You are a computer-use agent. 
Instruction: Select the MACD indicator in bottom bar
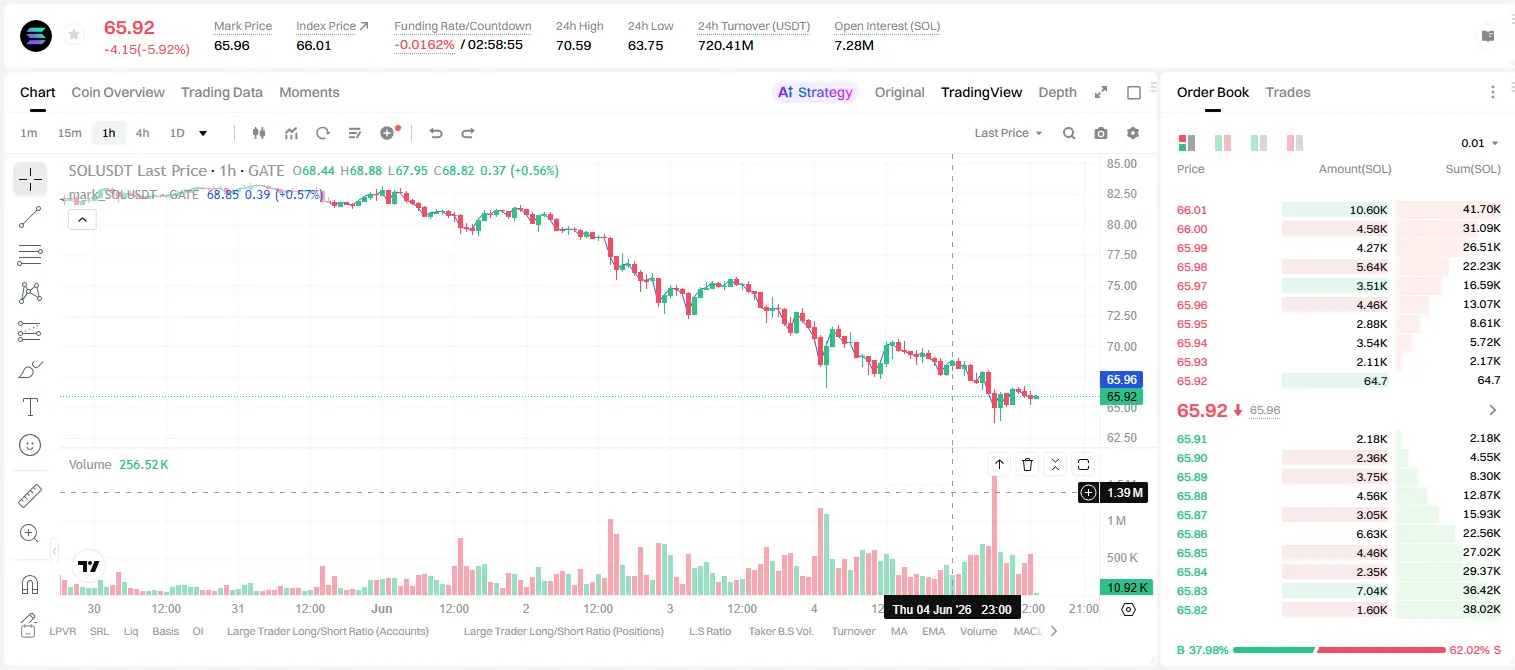[1028, 631]
